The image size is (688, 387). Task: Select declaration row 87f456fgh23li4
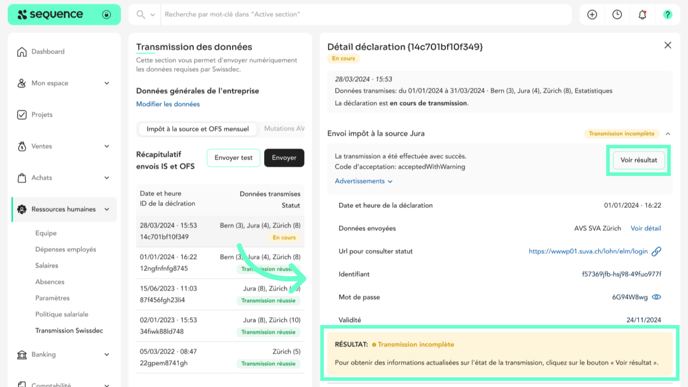pos(220,295)
